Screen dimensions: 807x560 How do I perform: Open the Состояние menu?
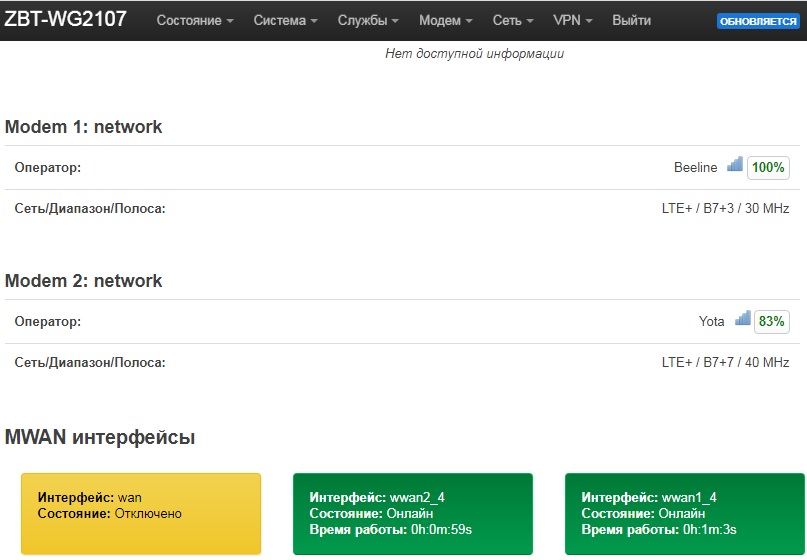point(195,21)
